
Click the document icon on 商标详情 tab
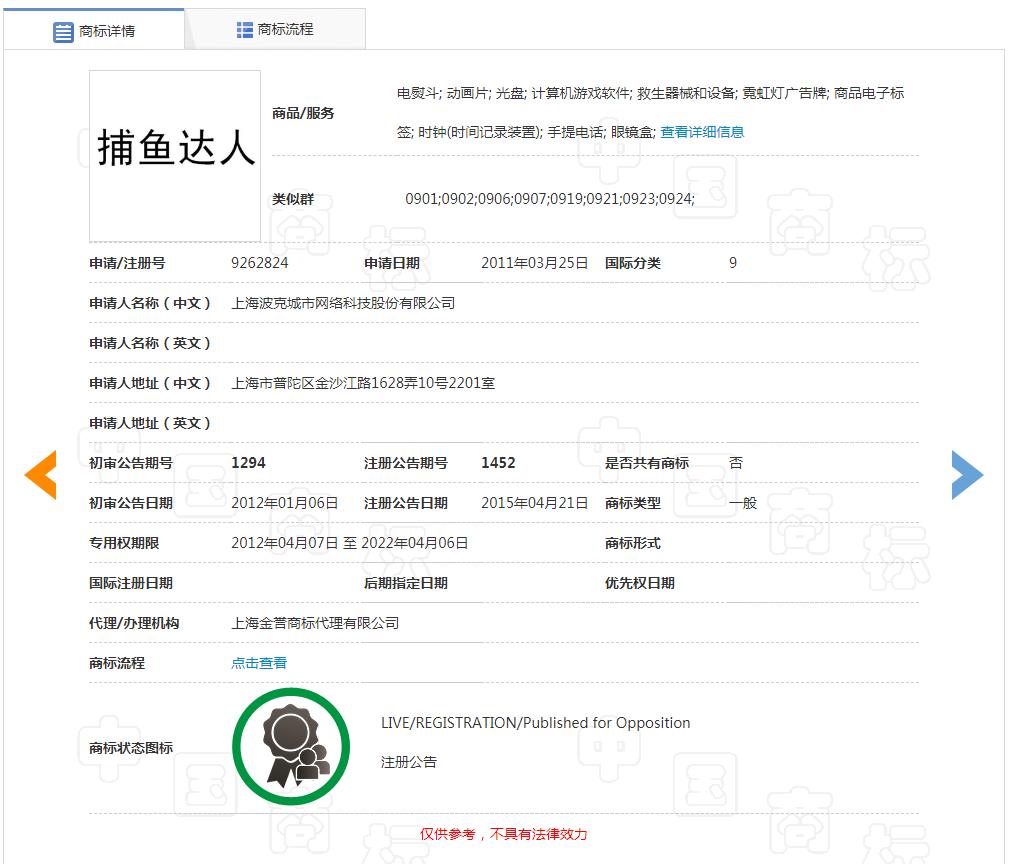(x=61, y=31)
